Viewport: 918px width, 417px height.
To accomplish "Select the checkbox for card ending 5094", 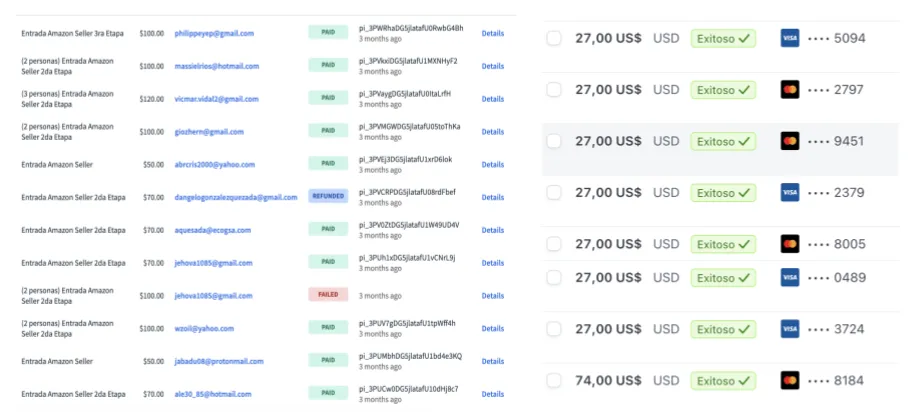I will [554, 38].
